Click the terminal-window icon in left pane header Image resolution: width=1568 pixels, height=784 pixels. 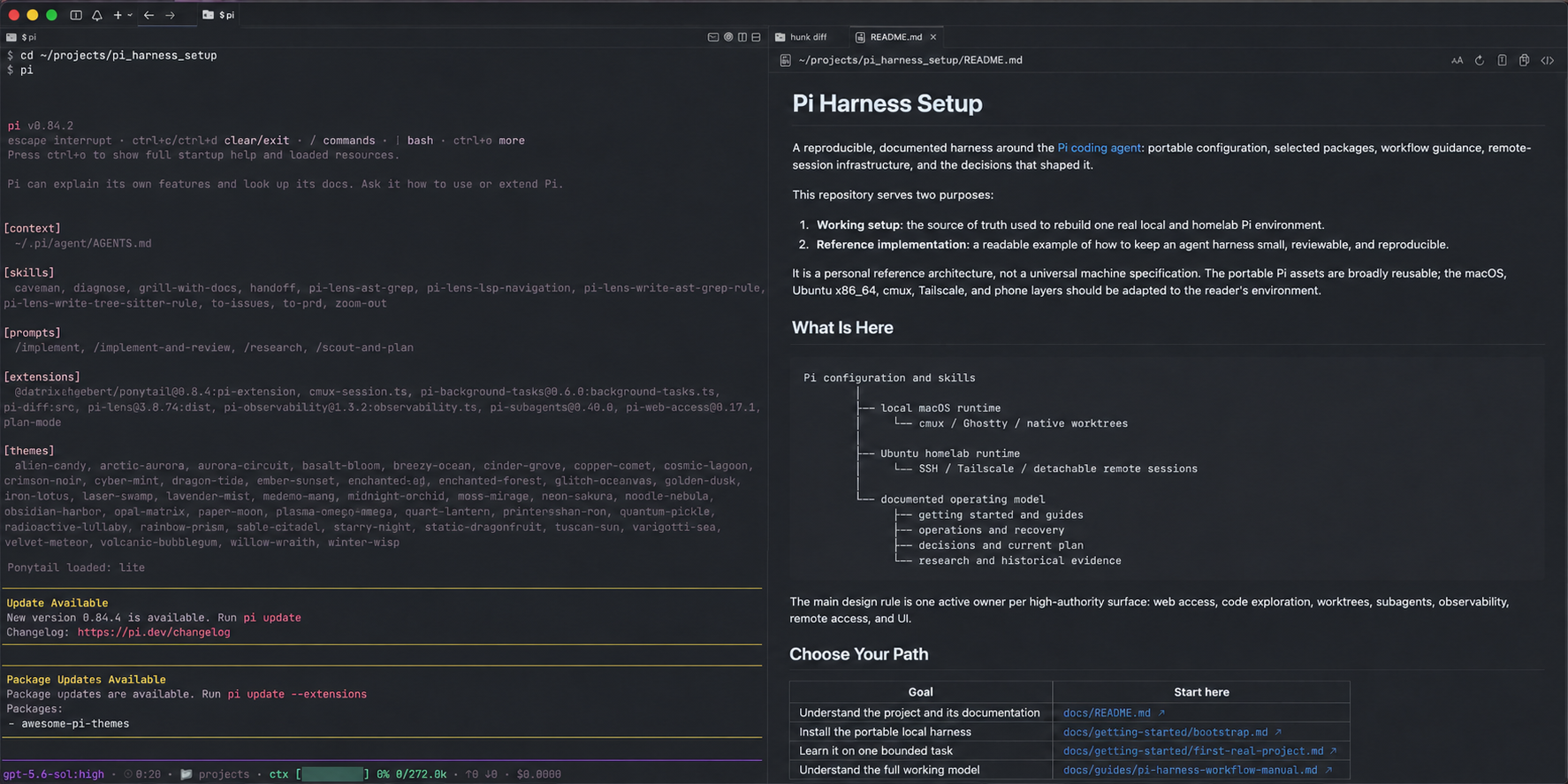(713, 37)
